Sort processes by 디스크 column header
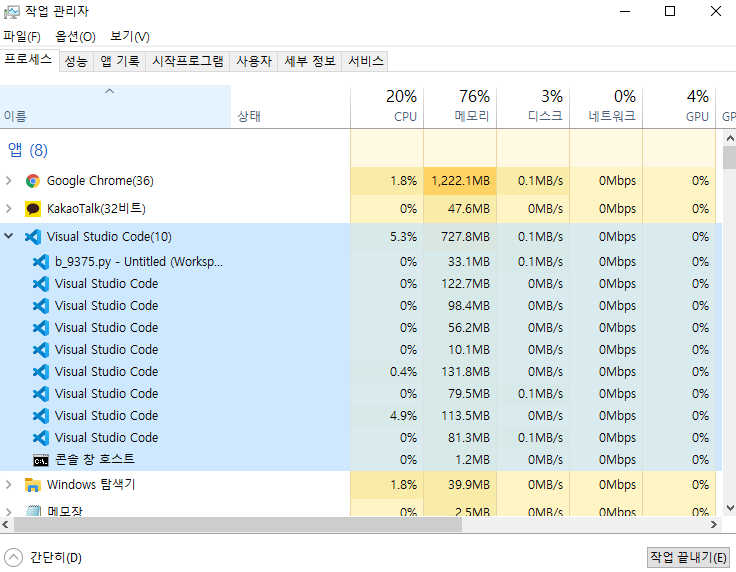 (533, 107)
